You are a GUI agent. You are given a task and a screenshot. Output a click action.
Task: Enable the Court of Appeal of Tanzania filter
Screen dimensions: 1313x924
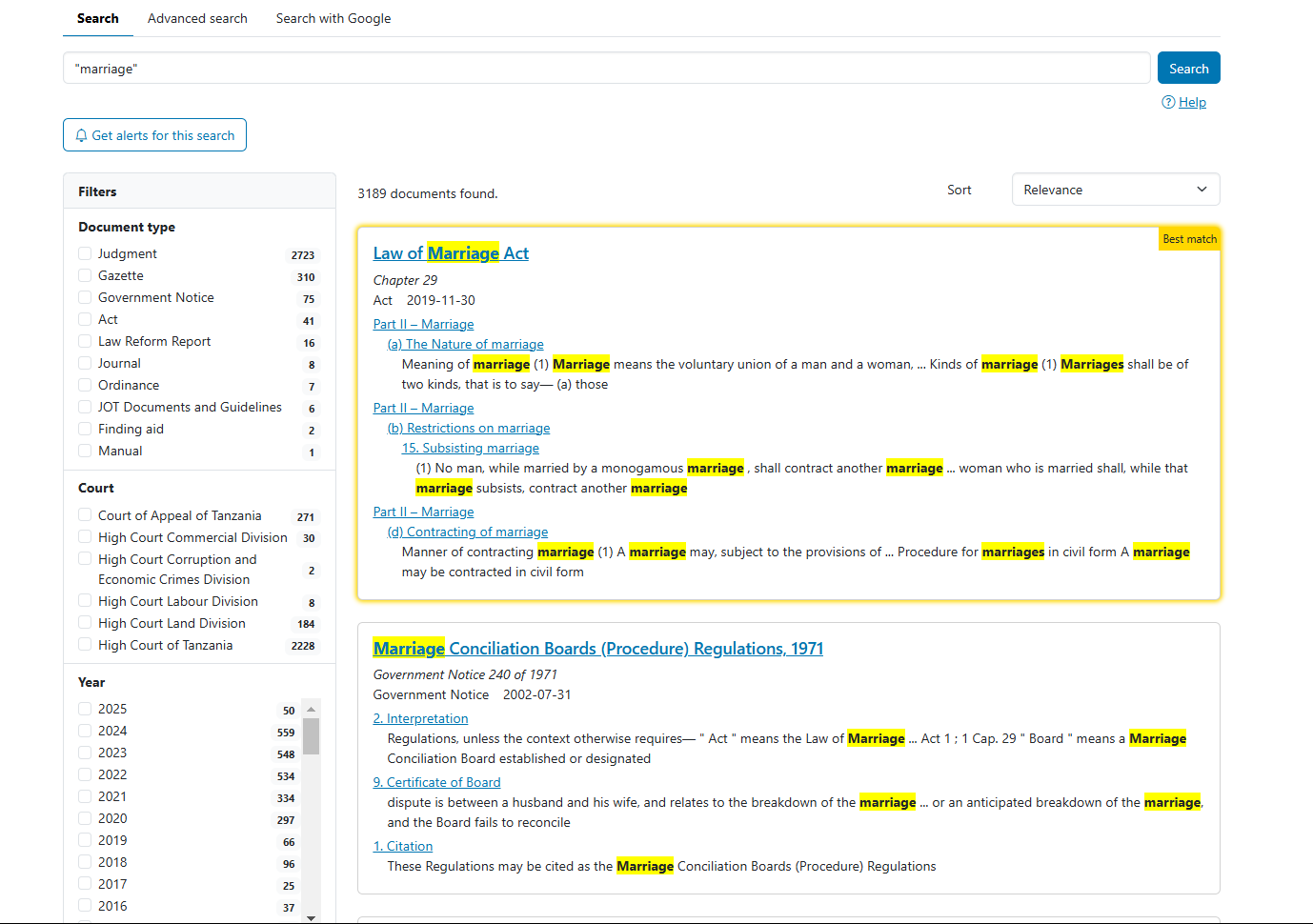86,515
